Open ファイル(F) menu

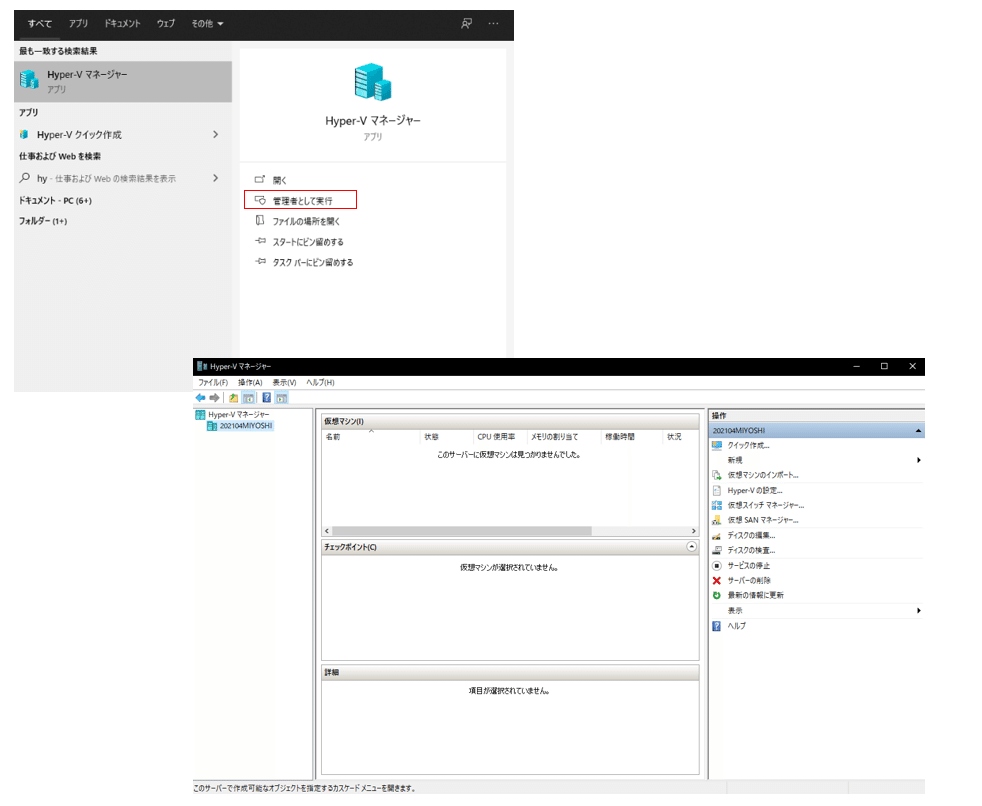(213, 383)
